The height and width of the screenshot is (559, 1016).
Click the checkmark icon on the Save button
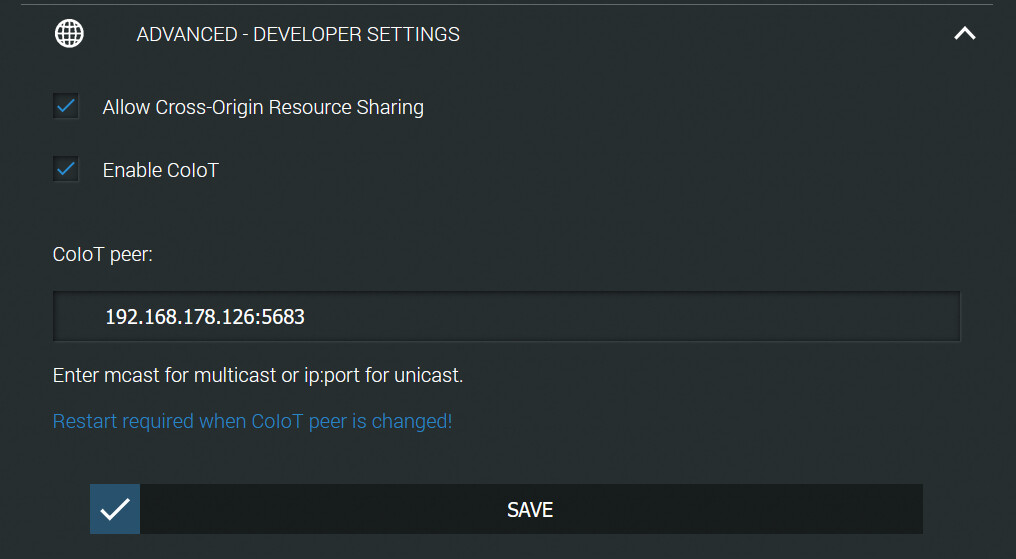click(115, 509)
